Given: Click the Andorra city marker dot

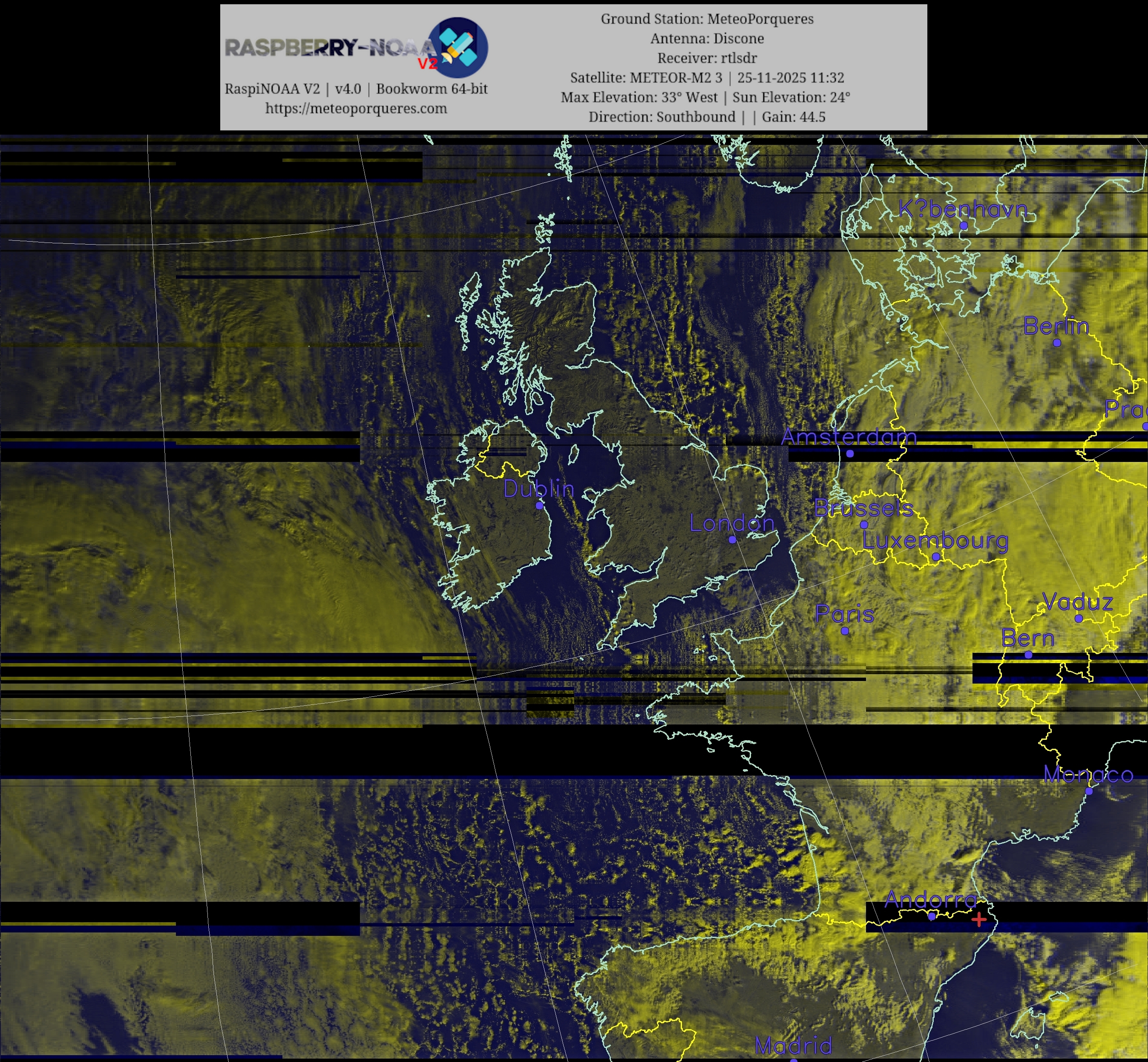Looking at the screenshot, I should point(932,917).
